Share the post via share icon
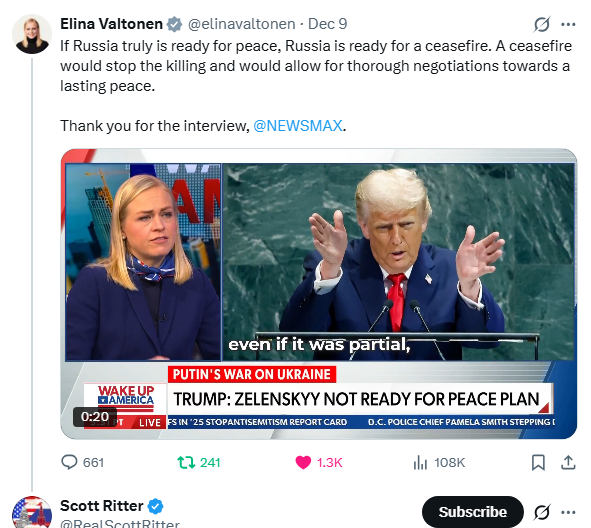 tap(568, 462)
